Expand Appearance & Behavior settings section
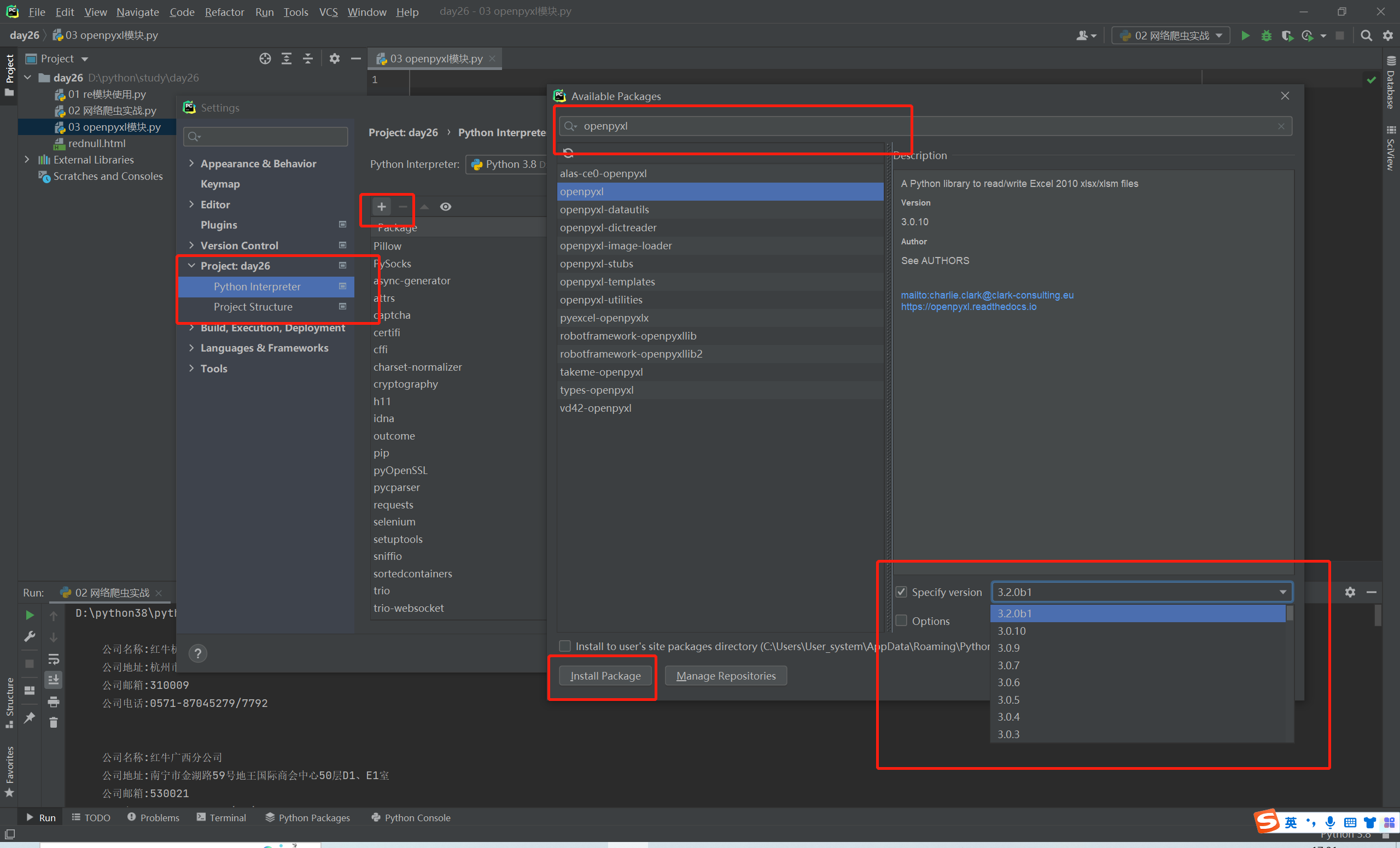The height and width of the screenshot is (848, 1400). (x=191, y=163)
